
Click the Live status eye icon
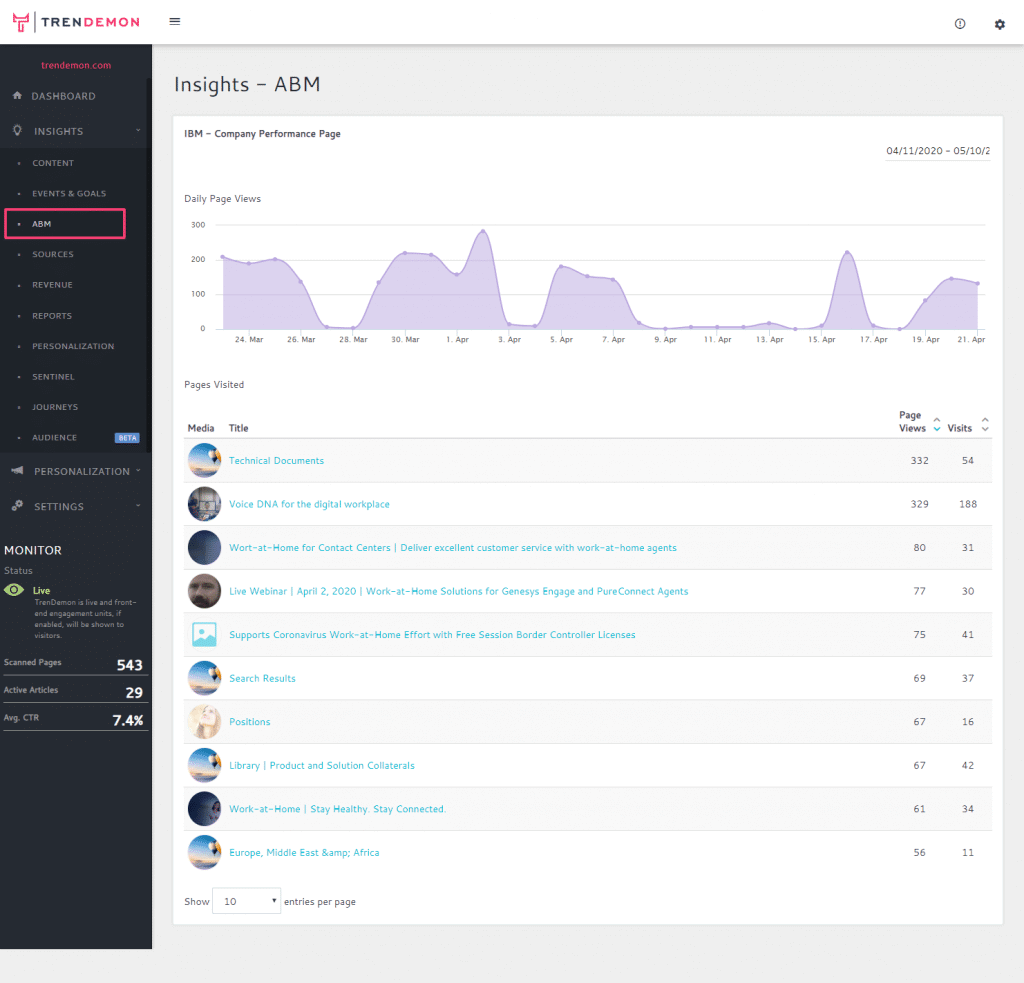click(14, 590)
